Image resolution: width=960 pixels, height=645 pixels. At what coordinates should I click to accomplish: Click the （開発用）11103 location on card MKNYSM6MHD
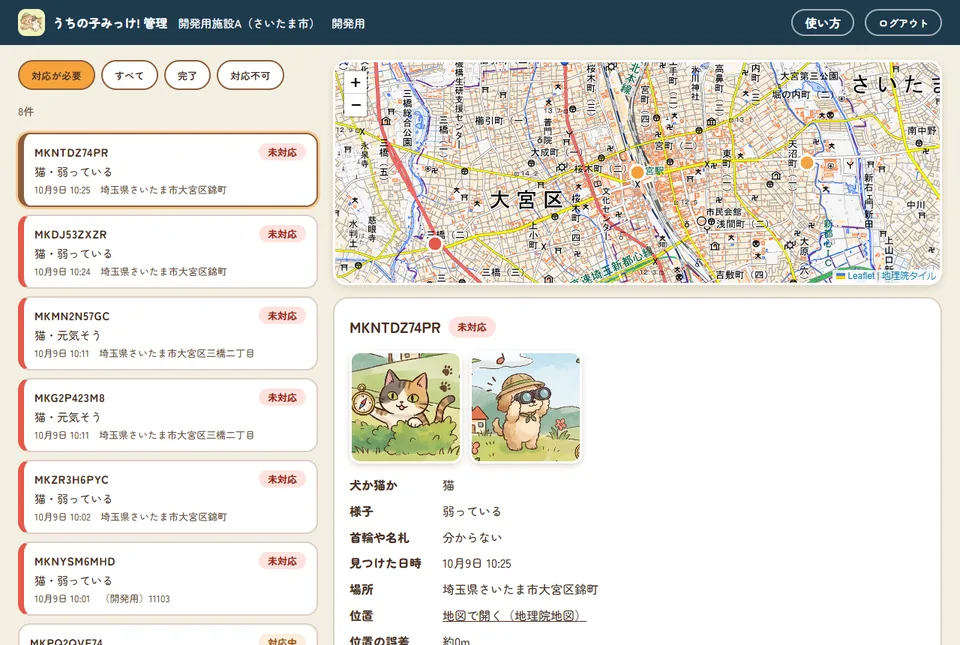click(136, 598)
